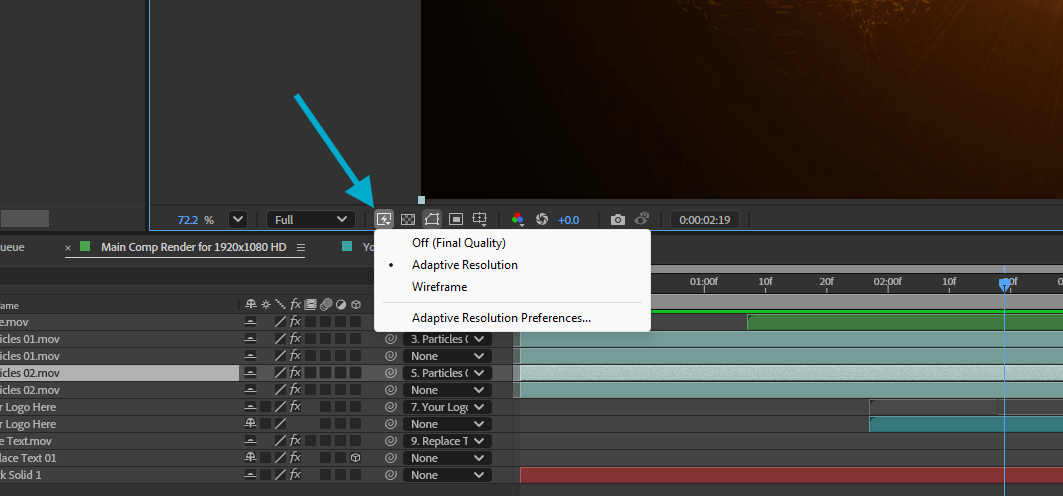Screen dimensions: 1063x496
Task: Toggle fx switch on 'k Solid 1' layer
Action: click(x=296, y=475)
